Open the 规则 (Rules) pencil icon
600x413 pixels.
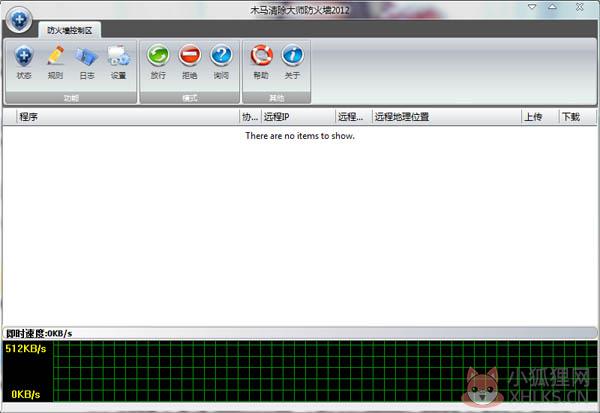pos(55,62)
